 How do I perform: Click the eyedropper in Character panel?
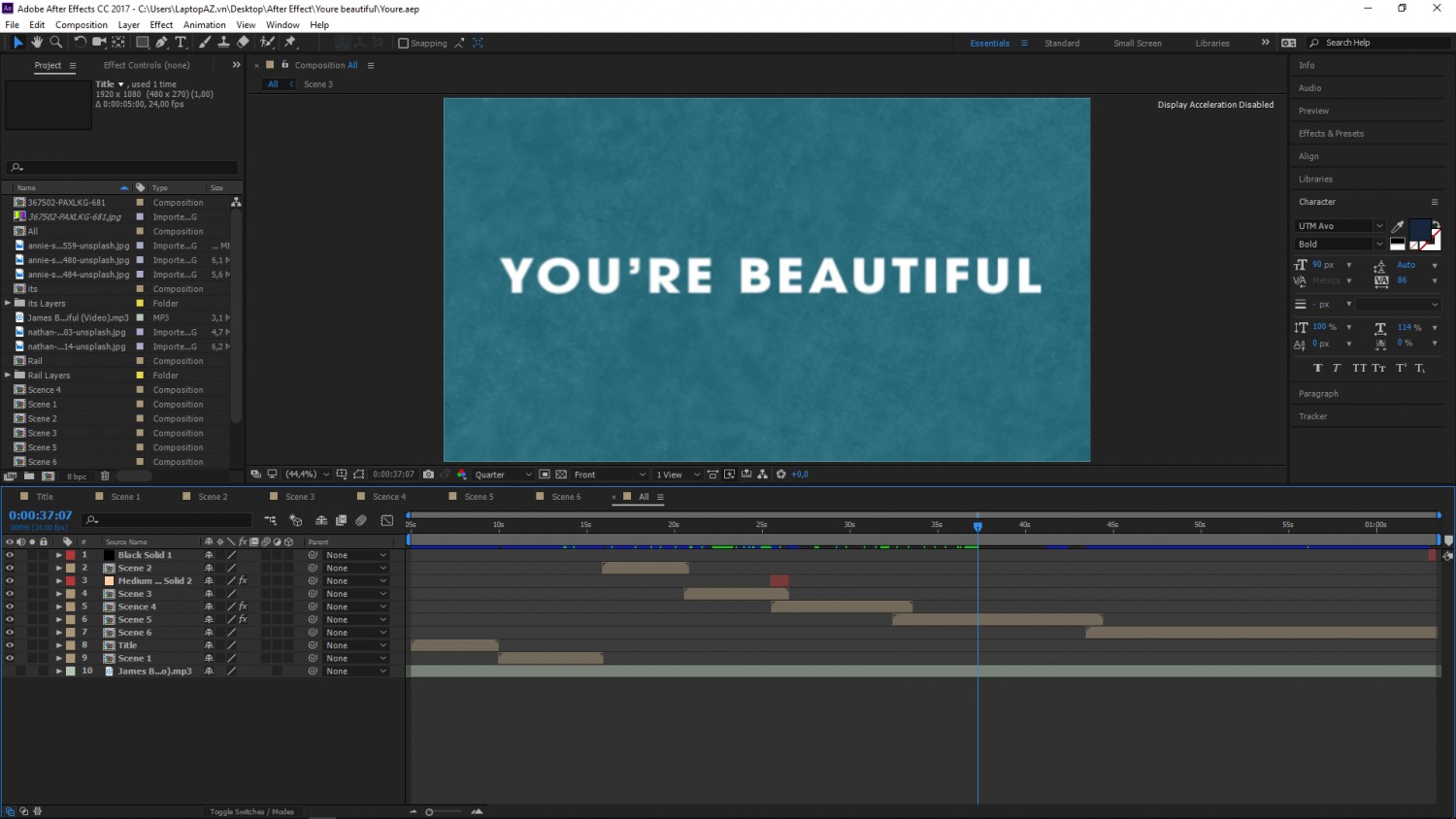(x=1398, y=226)
